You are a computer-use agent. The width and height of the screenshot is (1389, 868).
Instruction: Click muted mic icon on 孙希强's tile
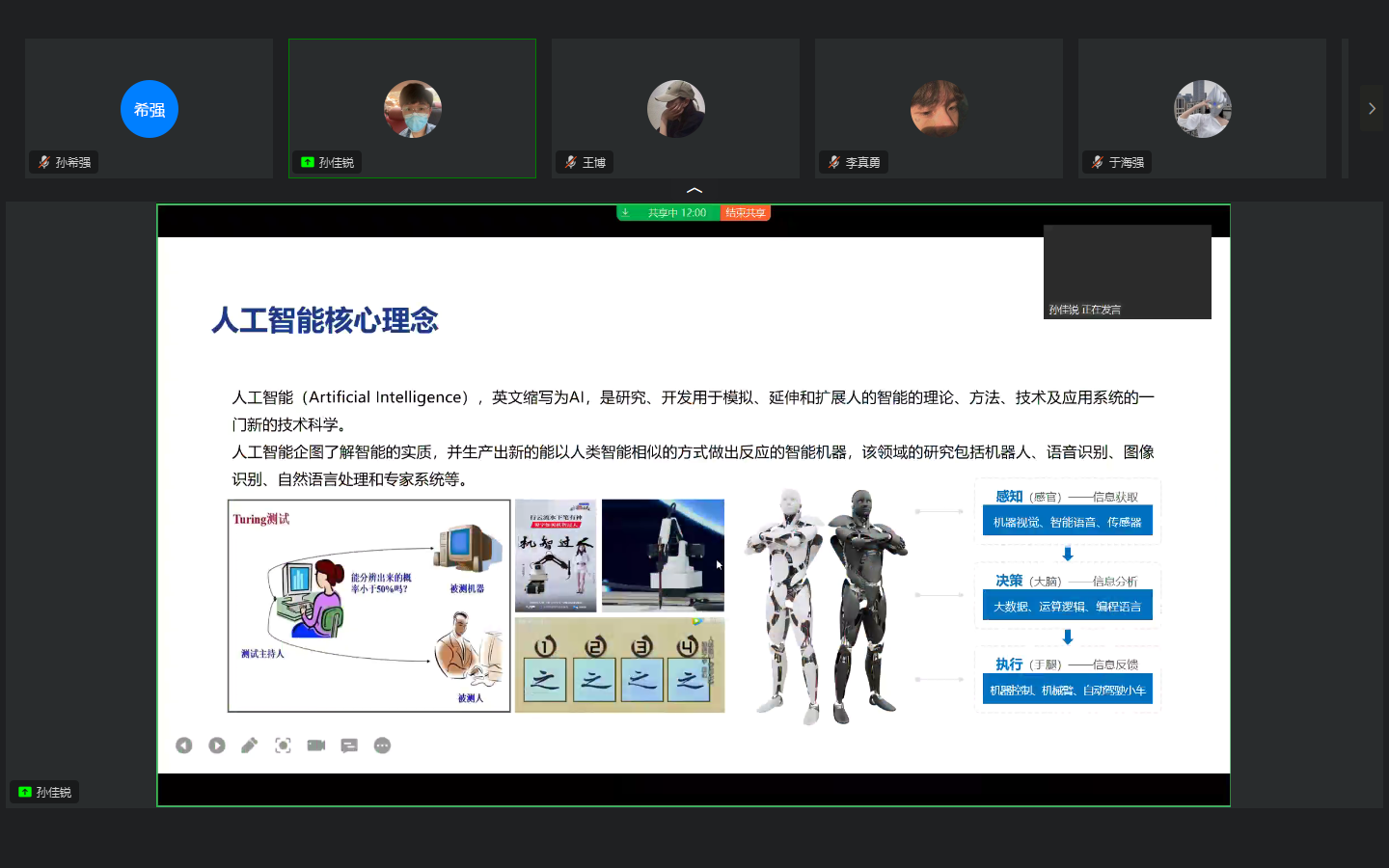coord(43,163)
